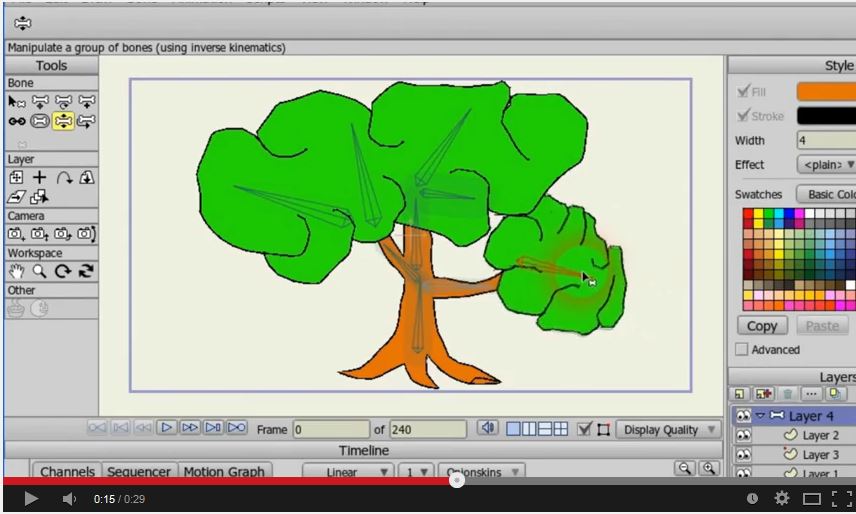Select the Select Bone tool
Viewport: 856px width, 514px height.
coord(16,101)
